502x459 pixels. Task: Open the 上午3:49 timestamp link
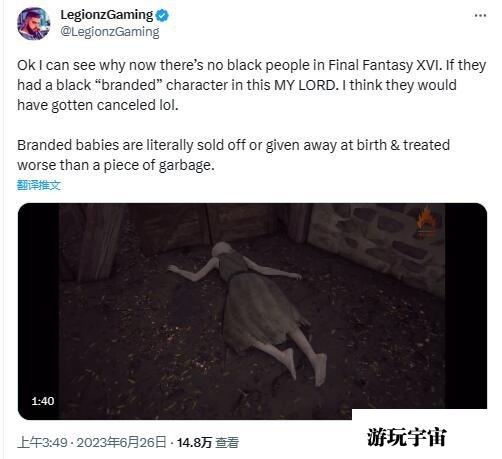42,443
